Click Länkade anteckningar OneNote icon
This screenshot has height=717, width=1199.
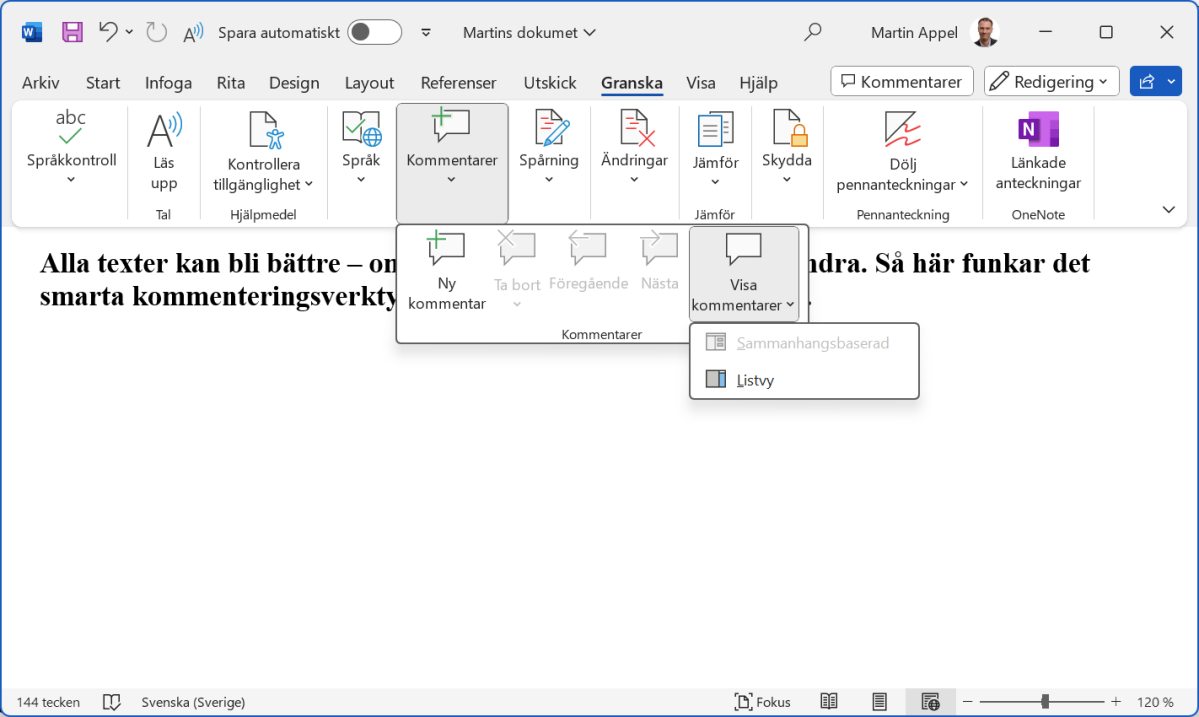[1037, 131]
